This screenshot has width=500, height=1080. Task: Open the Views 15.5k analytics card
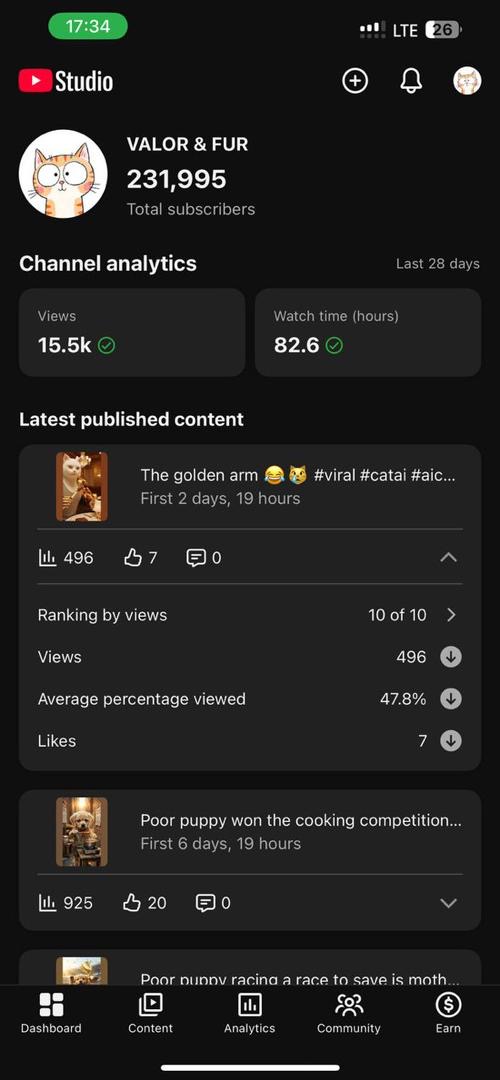click(132, 332)
